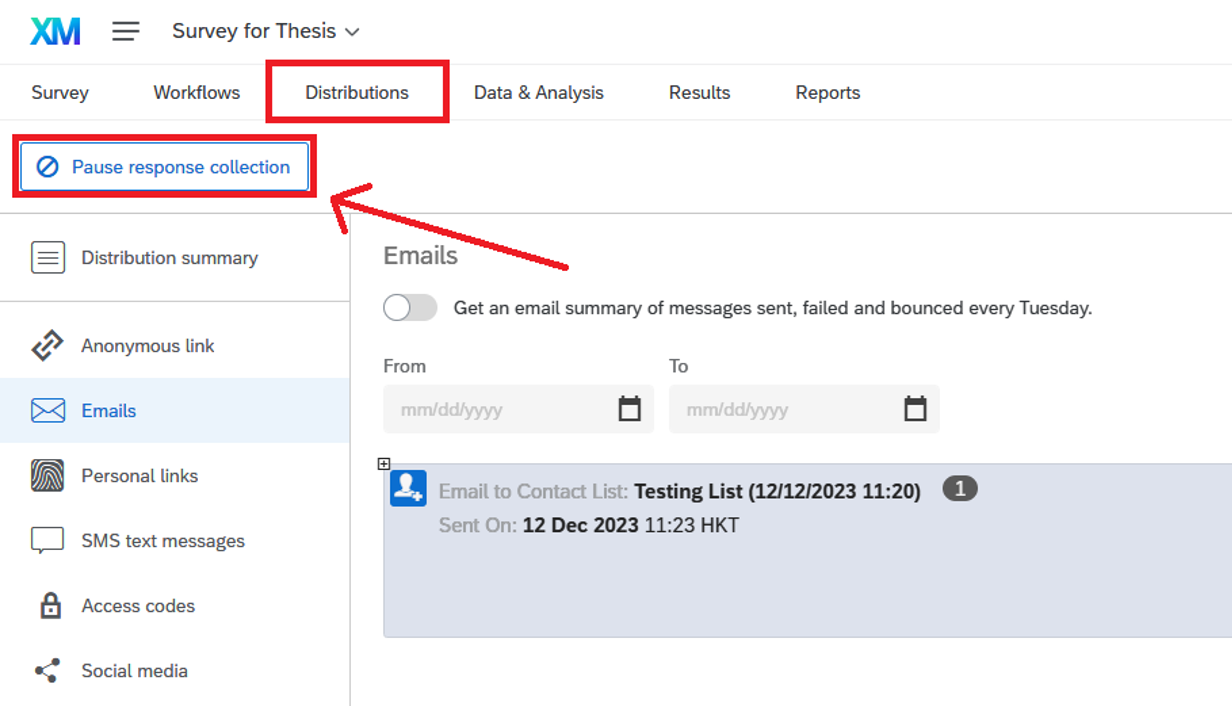Click the Distribution summary list icon
Viewport: 1232px width, 706px height.
pos(48,258)
